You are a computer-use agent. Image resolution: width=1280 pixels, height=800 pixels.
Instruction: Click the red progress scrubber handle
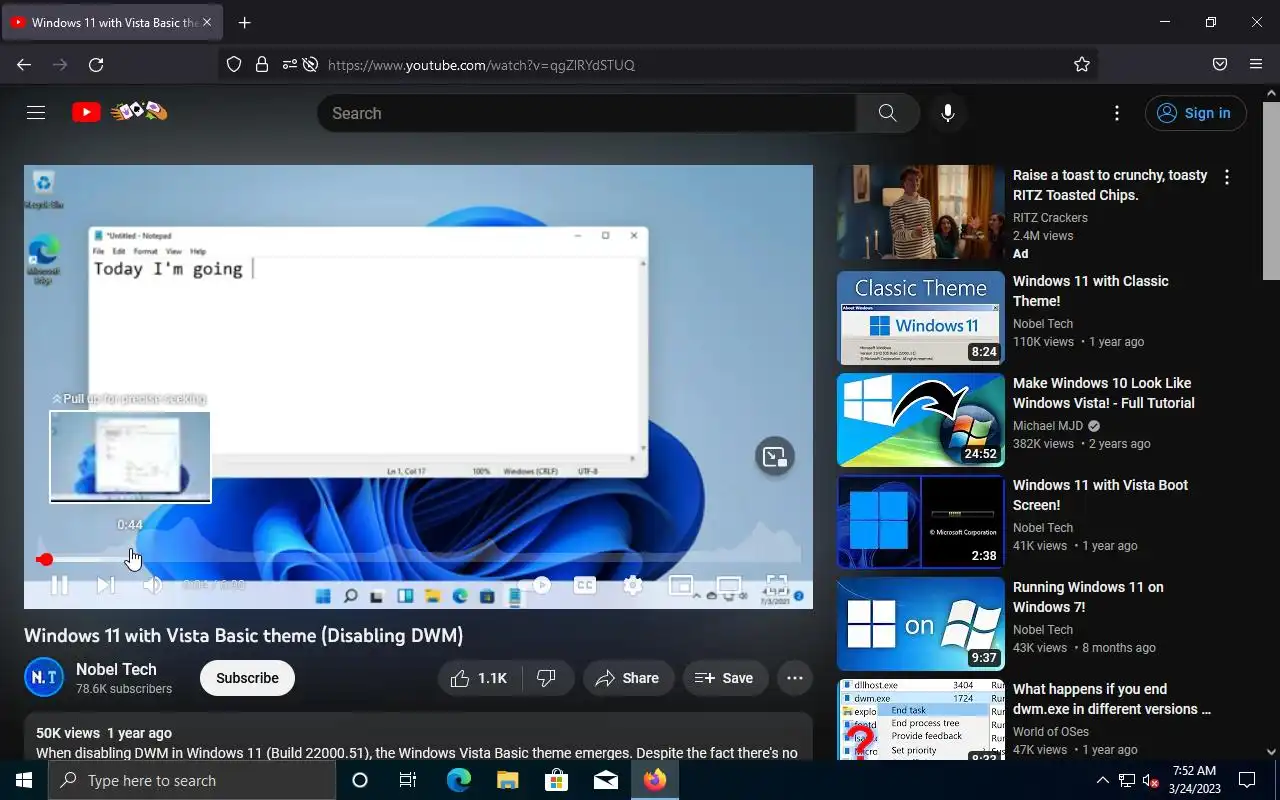(x=45, y=560)
